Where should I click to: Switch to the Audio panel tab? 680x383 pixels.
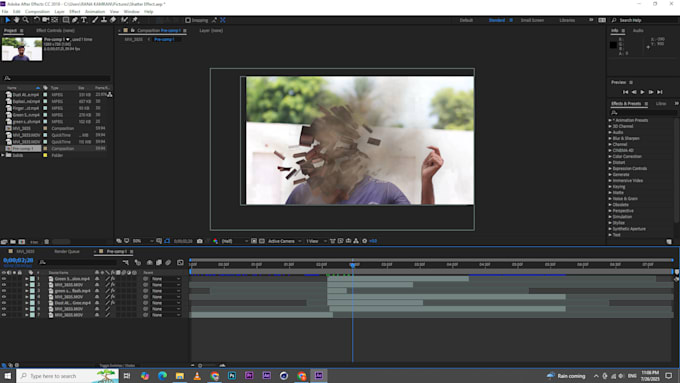pos(638,31)
